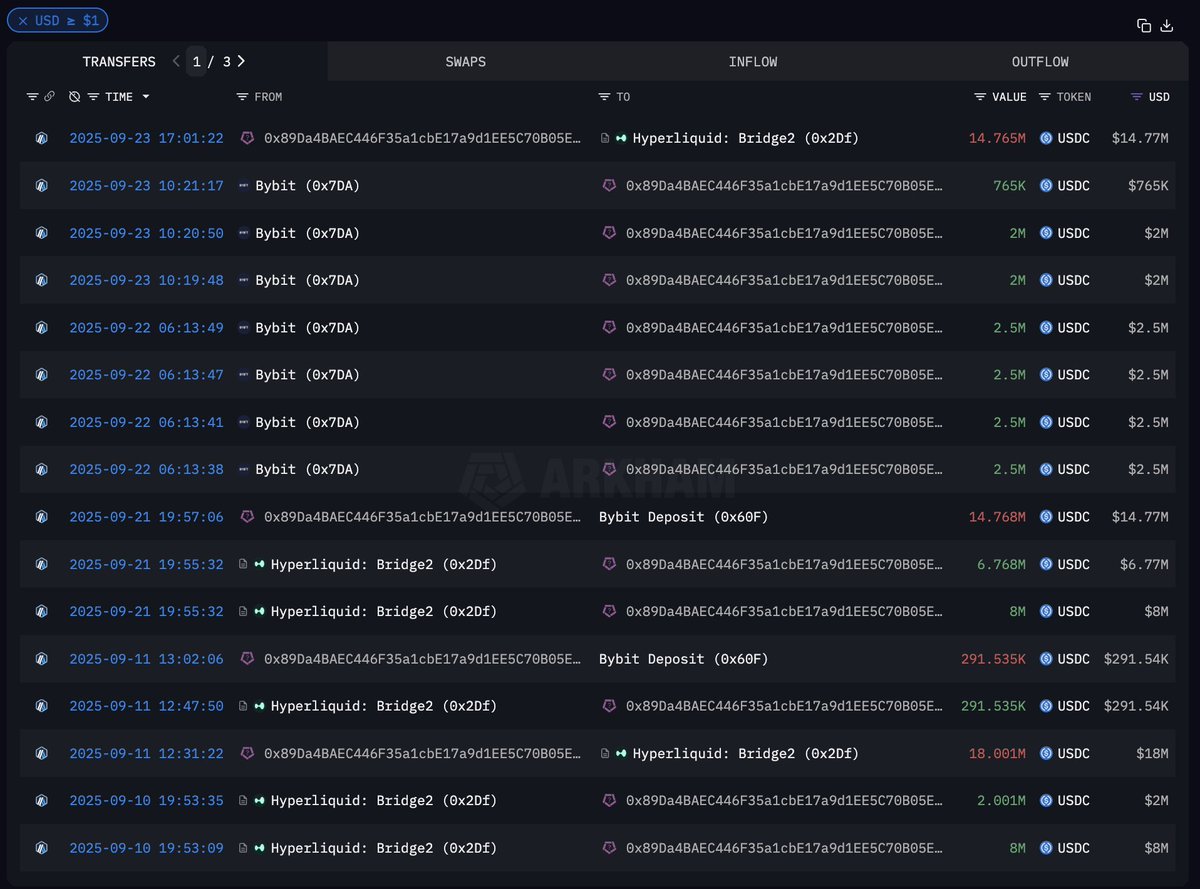Click the sender address avatar in the 12:31:22 row

247,753
